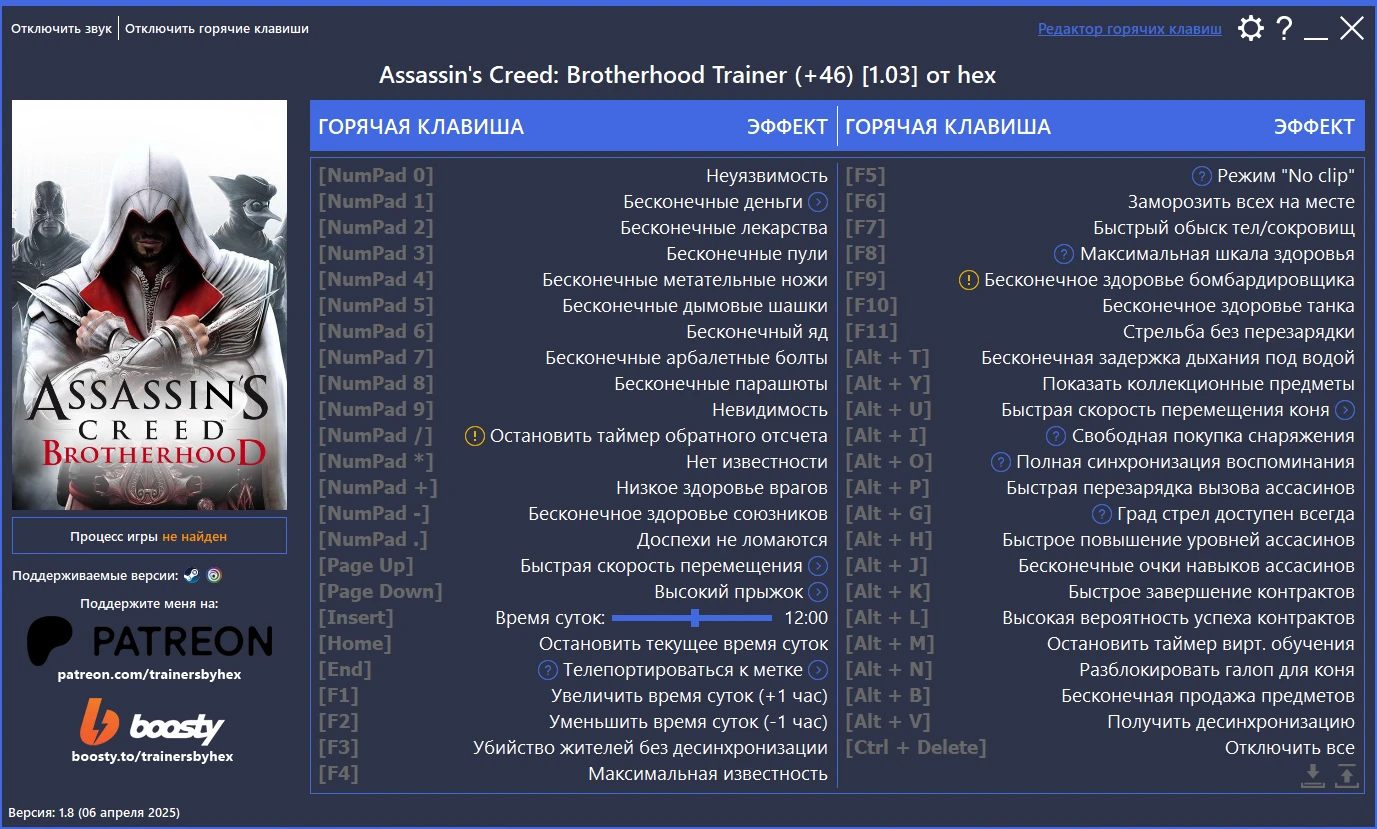The image size is (1377, 829).
Task: Open trainer settings via gear icon
Action: click(x=1250, y=28)
